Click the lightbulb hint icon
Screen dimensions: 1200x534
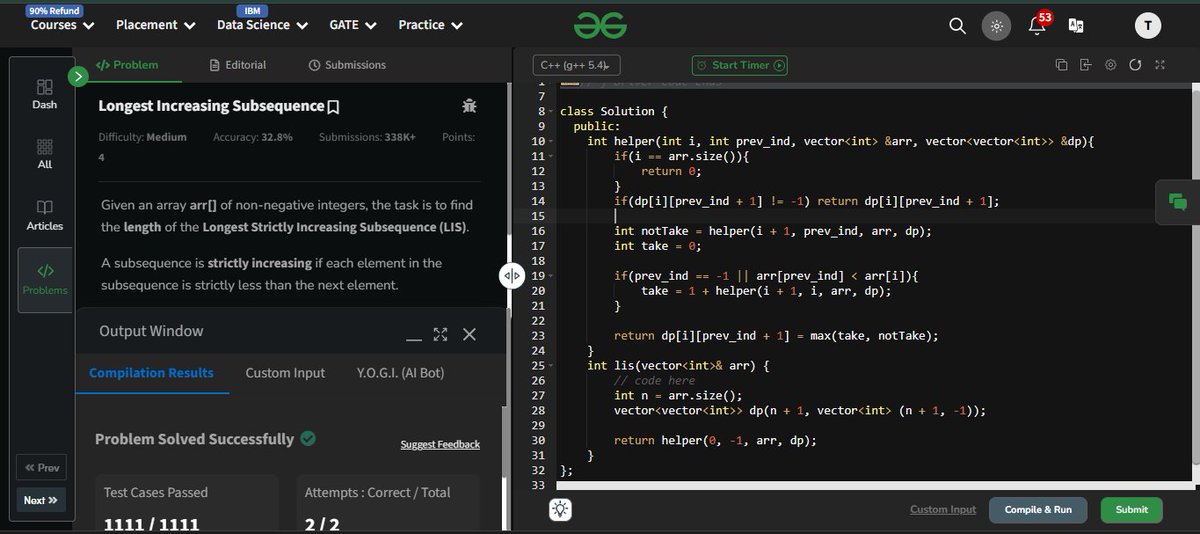pyautogui.click(x=561, y=510)
